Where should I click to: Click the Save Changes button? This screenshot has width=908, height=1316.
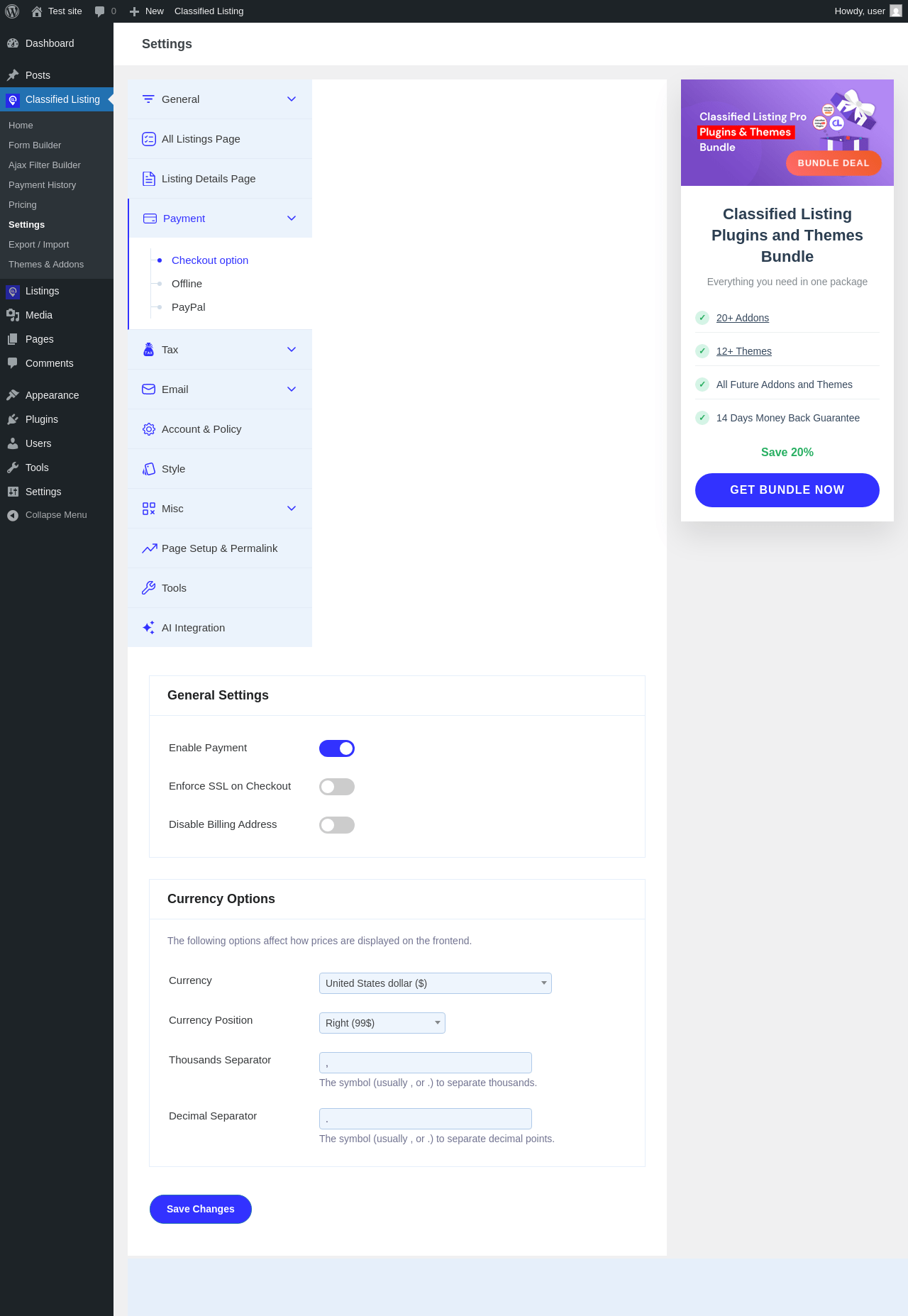(x=201, y=1209)
